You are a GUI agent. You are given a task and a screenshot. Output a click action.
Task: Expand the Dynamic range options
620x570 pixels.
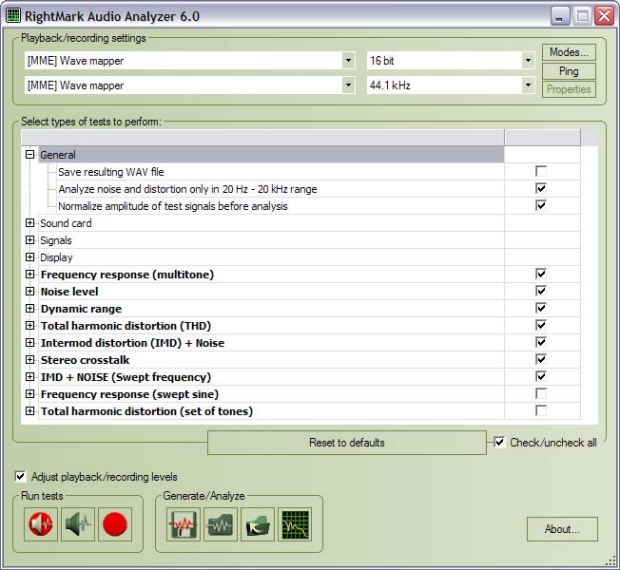pos(30,308)
